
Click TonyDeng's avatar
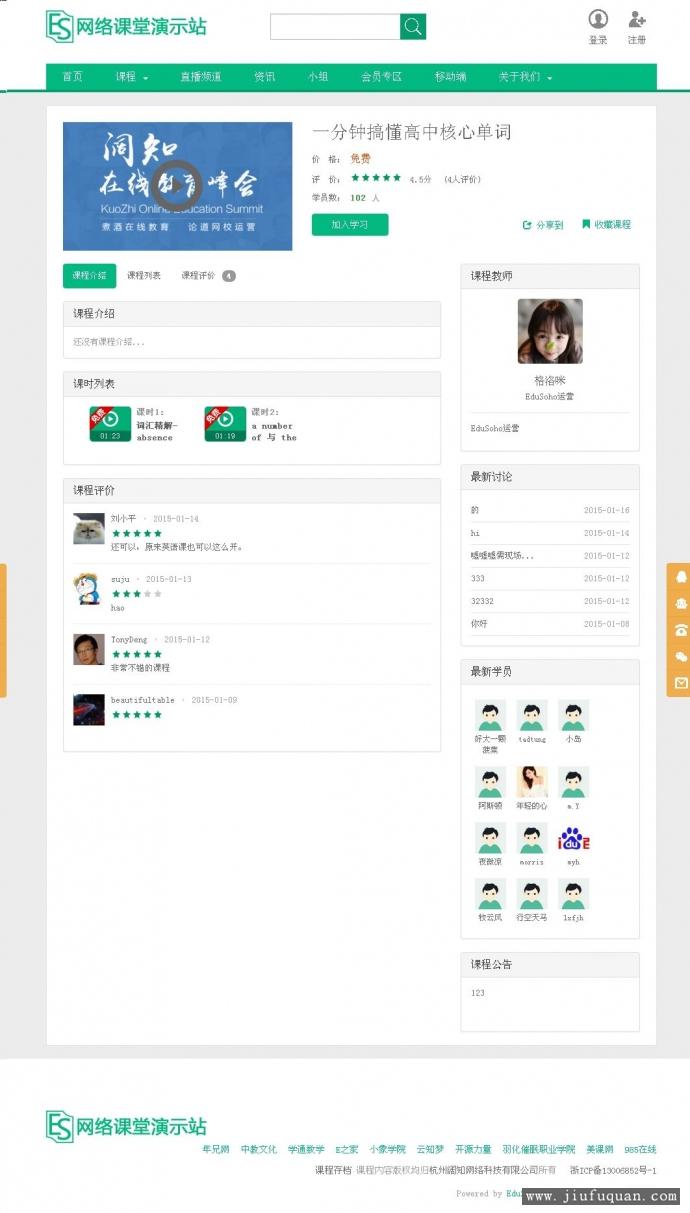[89, 649]
